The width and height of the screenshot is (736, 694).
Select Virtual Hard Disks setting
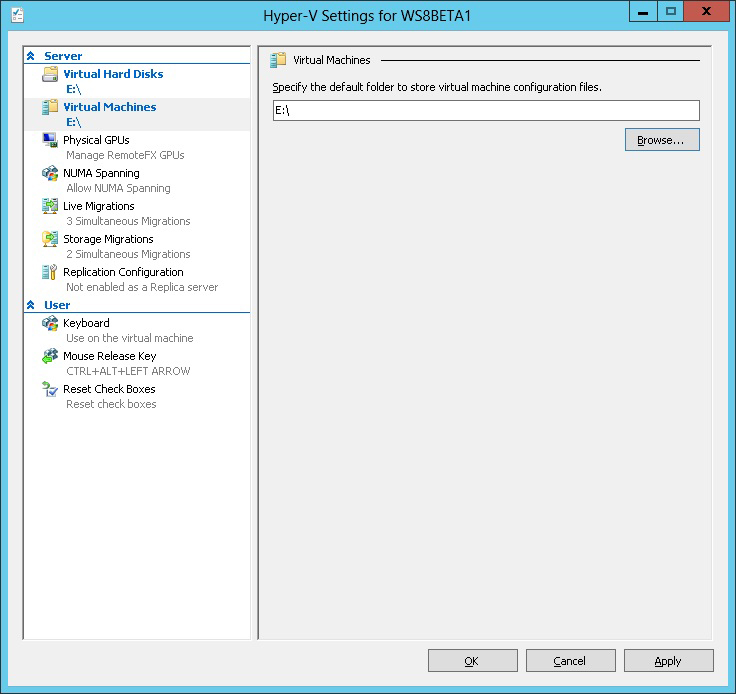coord(113,74)
